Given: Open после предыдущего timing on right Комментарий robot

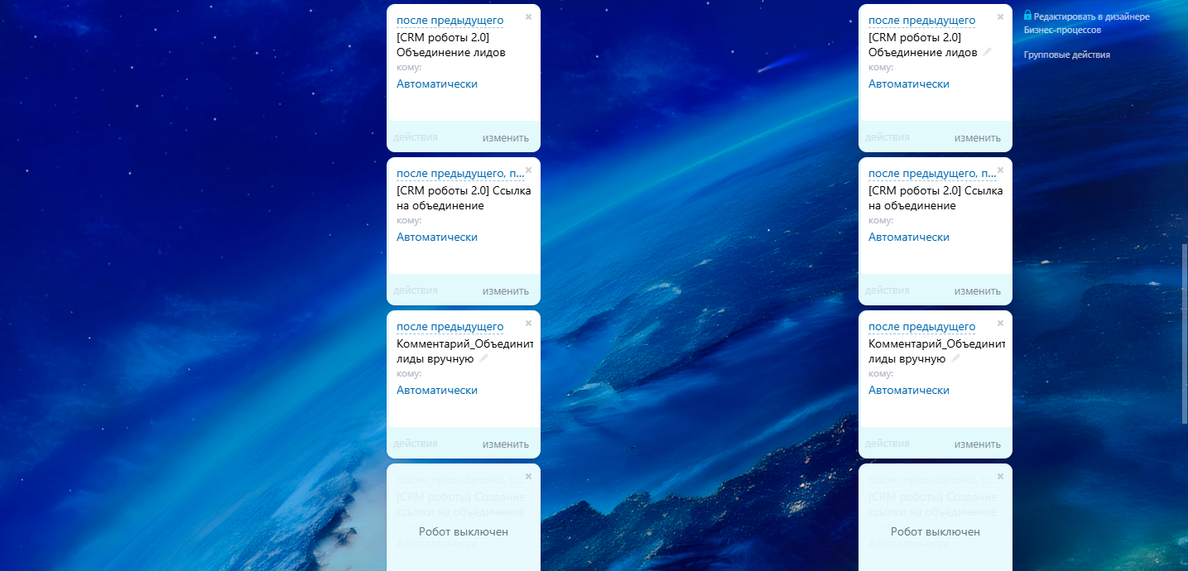Looking at the screenshot, I should (922, 326).
